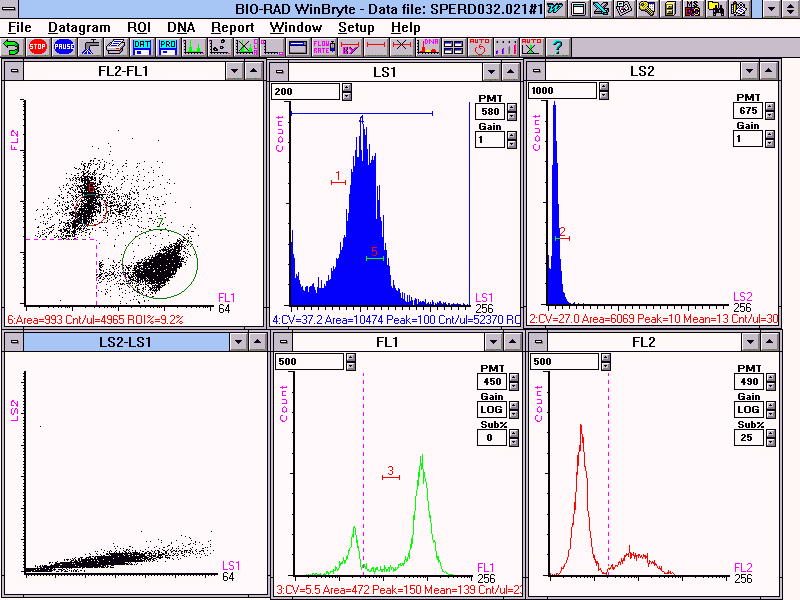Click the empty axes plot icon
Viewport: 800px width, 600px height.
(x=272, y=47)
